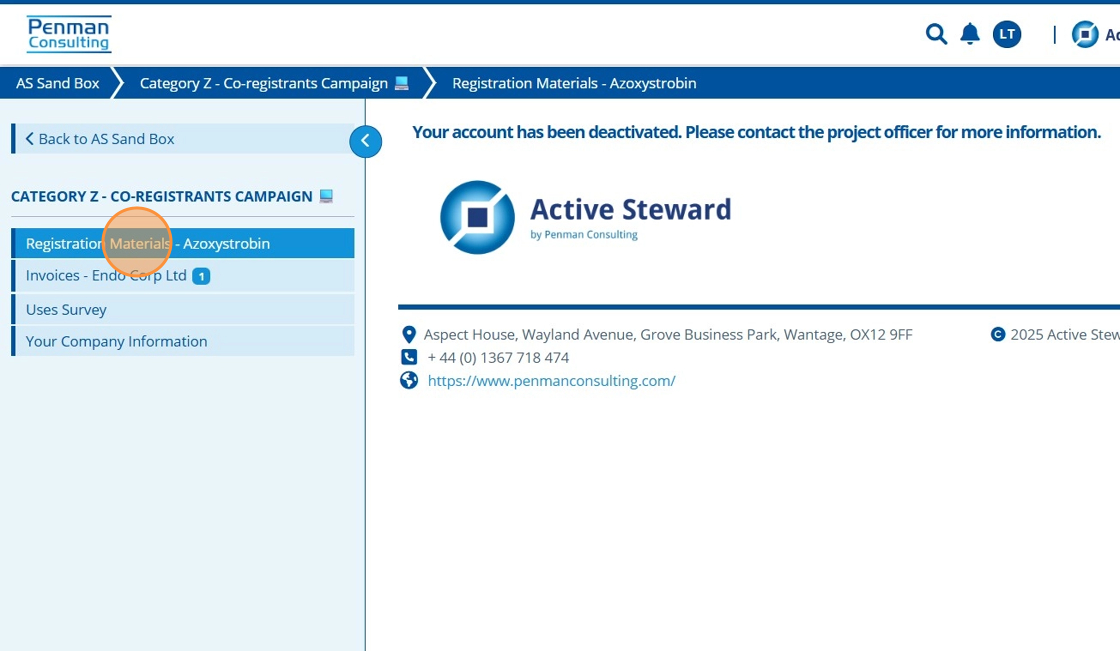Go to AS Sand Box breadcrumb
The width and height of the screenshot is (1120, 651).
tap(58, 83)
